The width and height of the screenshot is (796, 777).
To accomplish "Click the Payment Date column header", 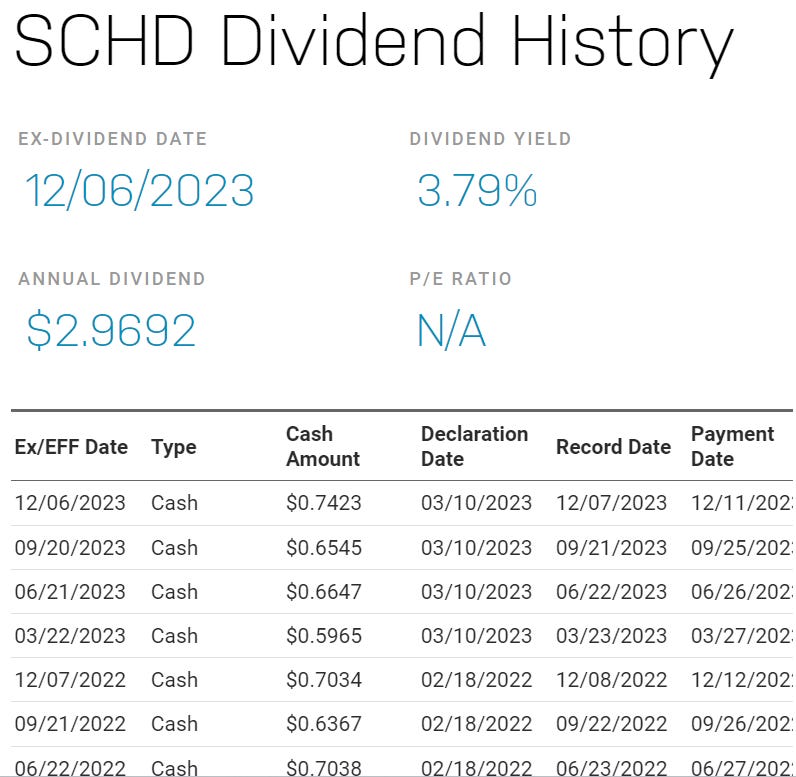I will click(x=733, y=447).
